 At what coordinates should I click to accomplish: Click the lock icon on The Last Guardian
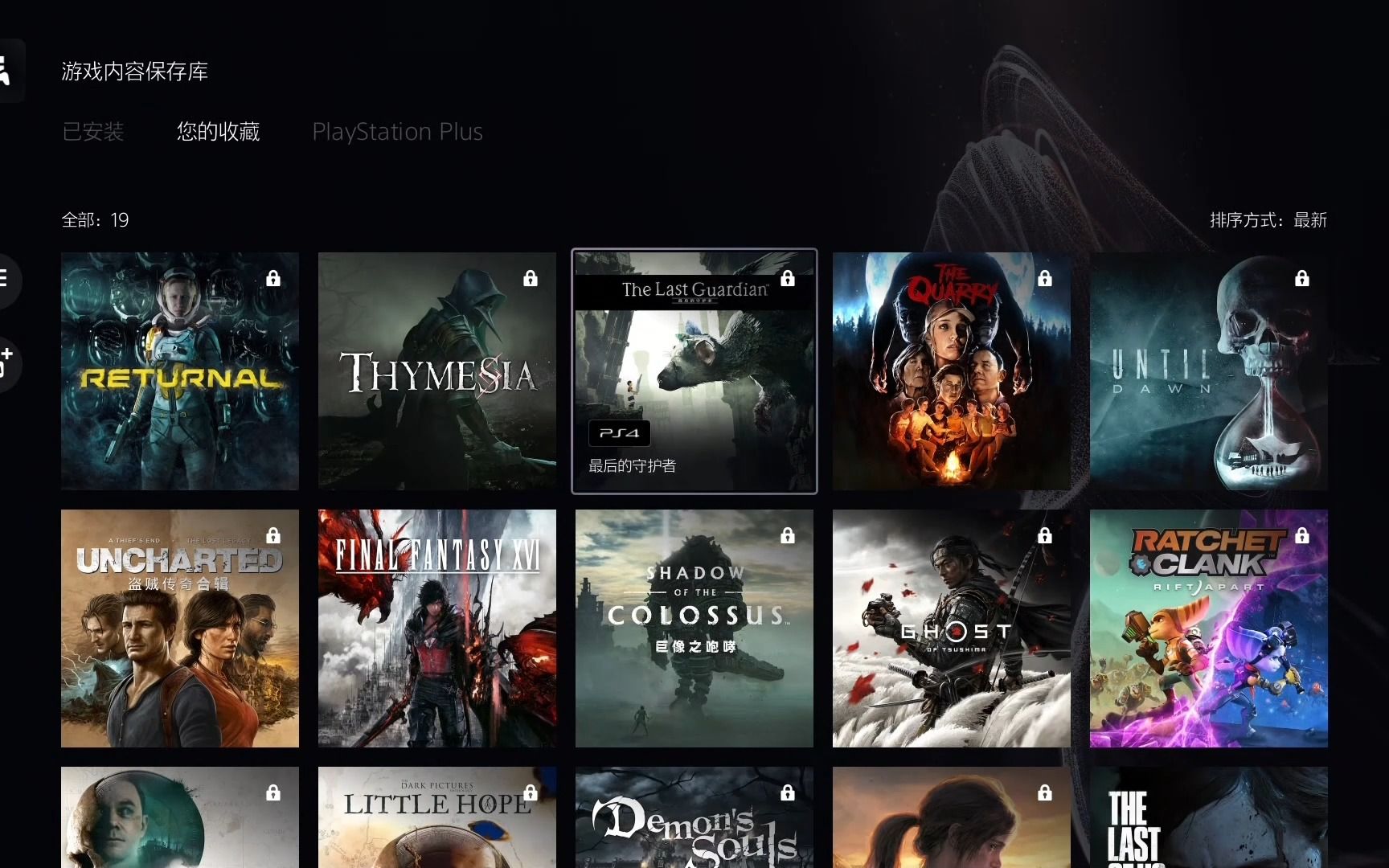click(x=788, y=278)
